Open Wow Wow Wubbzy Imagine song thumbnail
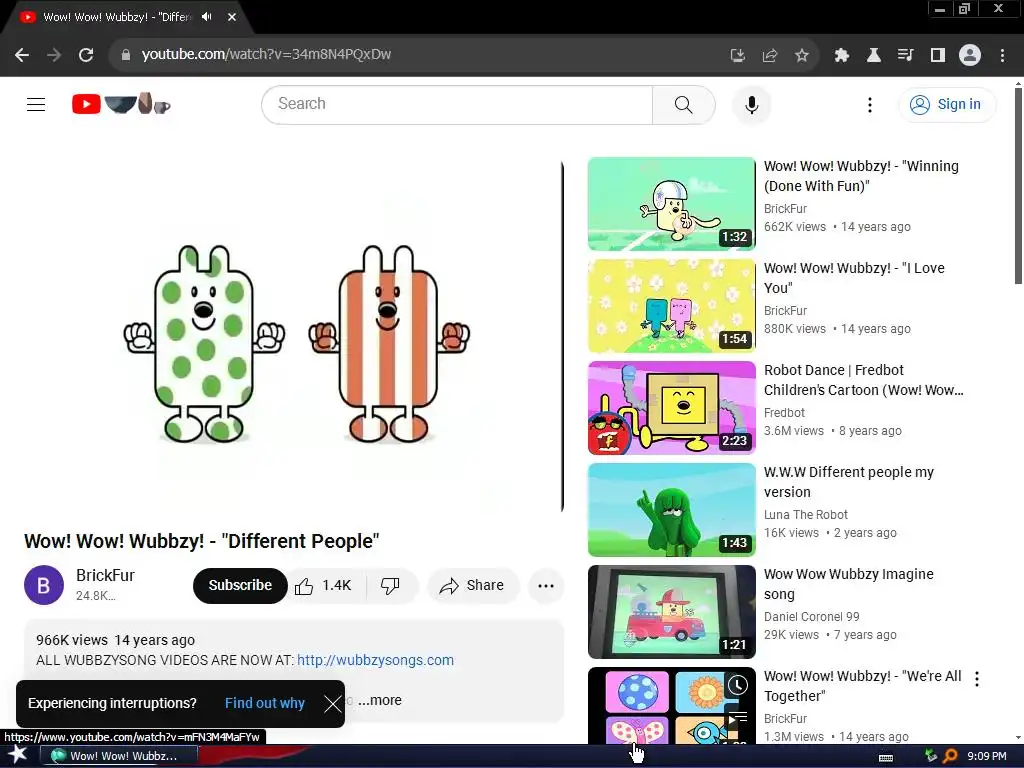This screenshot has width=1024, height=768. click(671, 612)
